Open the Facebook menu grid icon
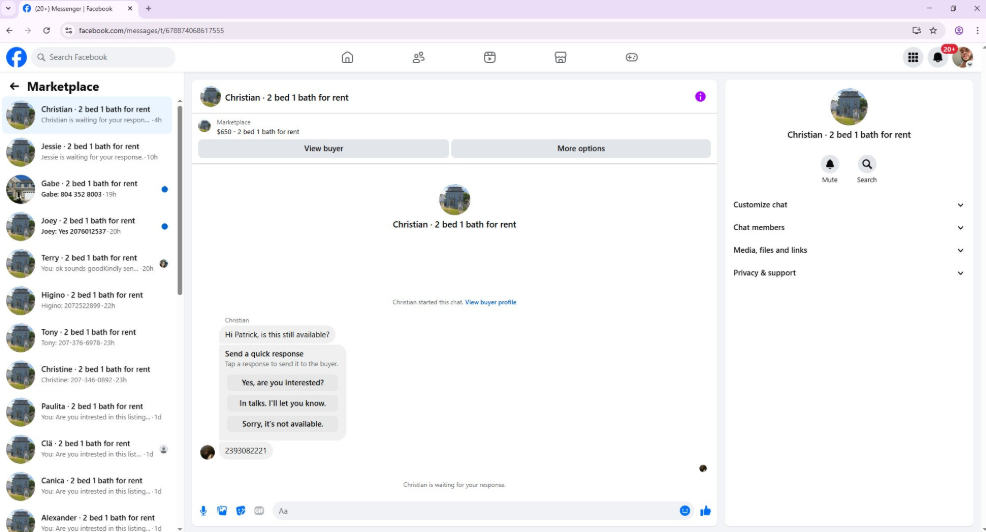Viewport: 986px width, 532px height. 913,57
